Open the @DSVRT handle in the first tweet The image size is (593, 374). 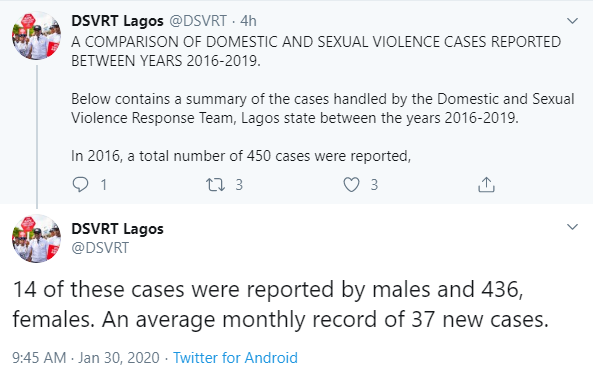(198, 21)
